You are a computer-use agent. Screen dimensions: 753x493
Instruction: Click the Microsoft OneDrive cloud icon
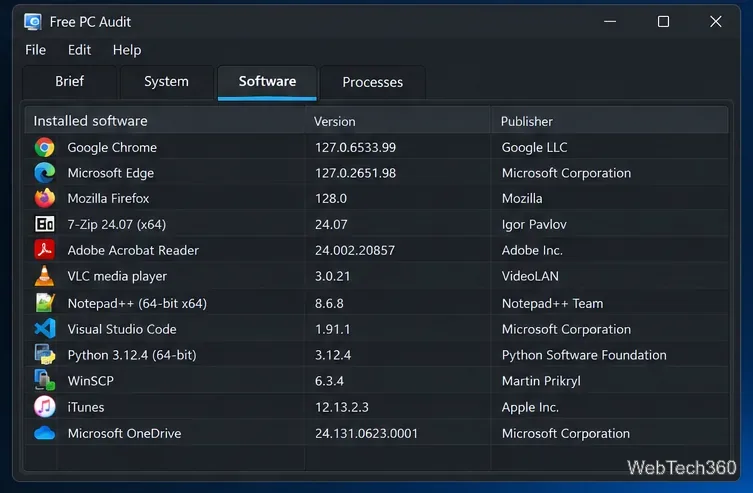(x=44, y=433)
